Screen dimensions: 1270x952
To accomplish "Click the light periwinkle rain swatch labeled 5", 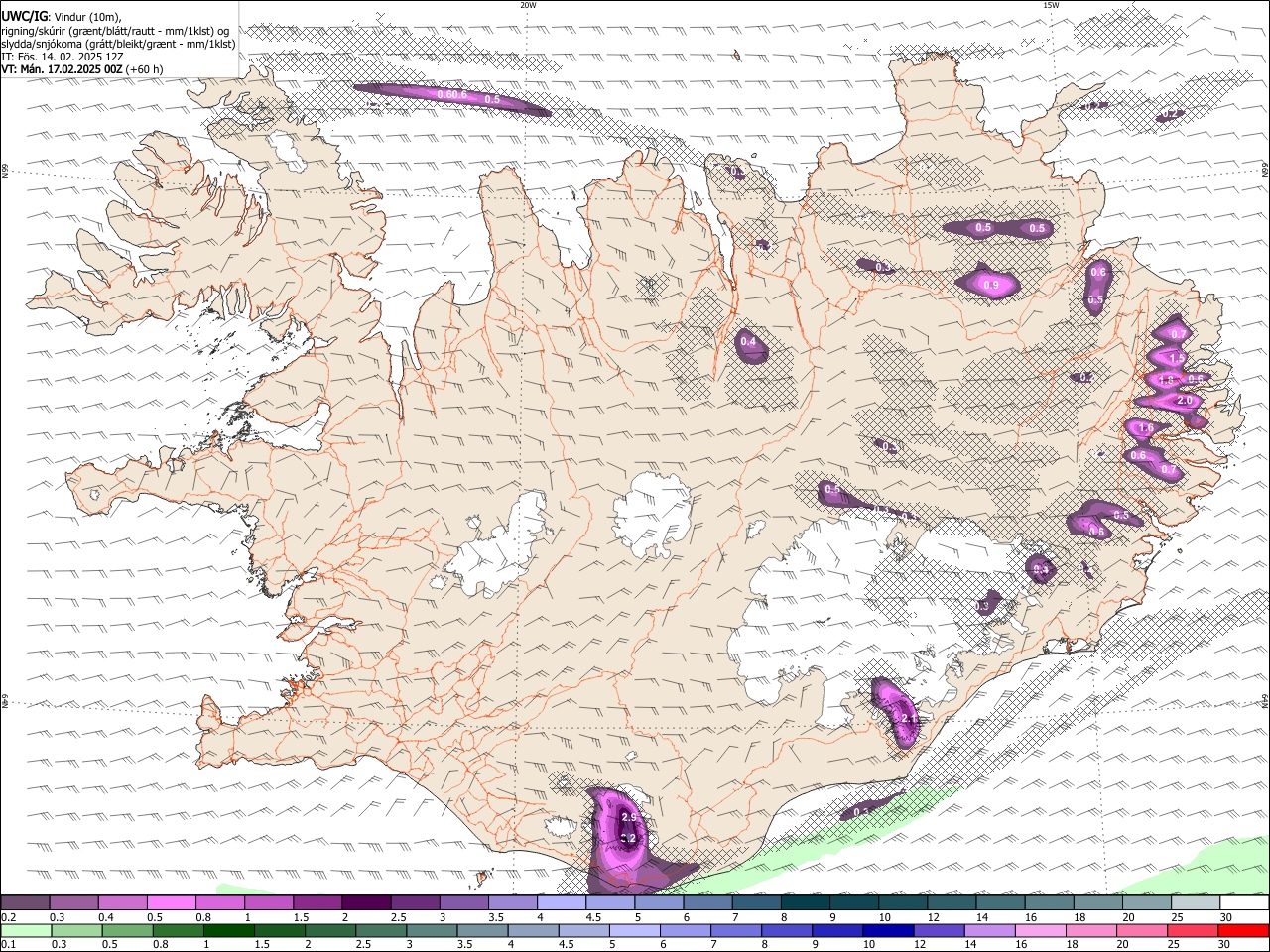I will pyautogui.click(x=636, y=930).
